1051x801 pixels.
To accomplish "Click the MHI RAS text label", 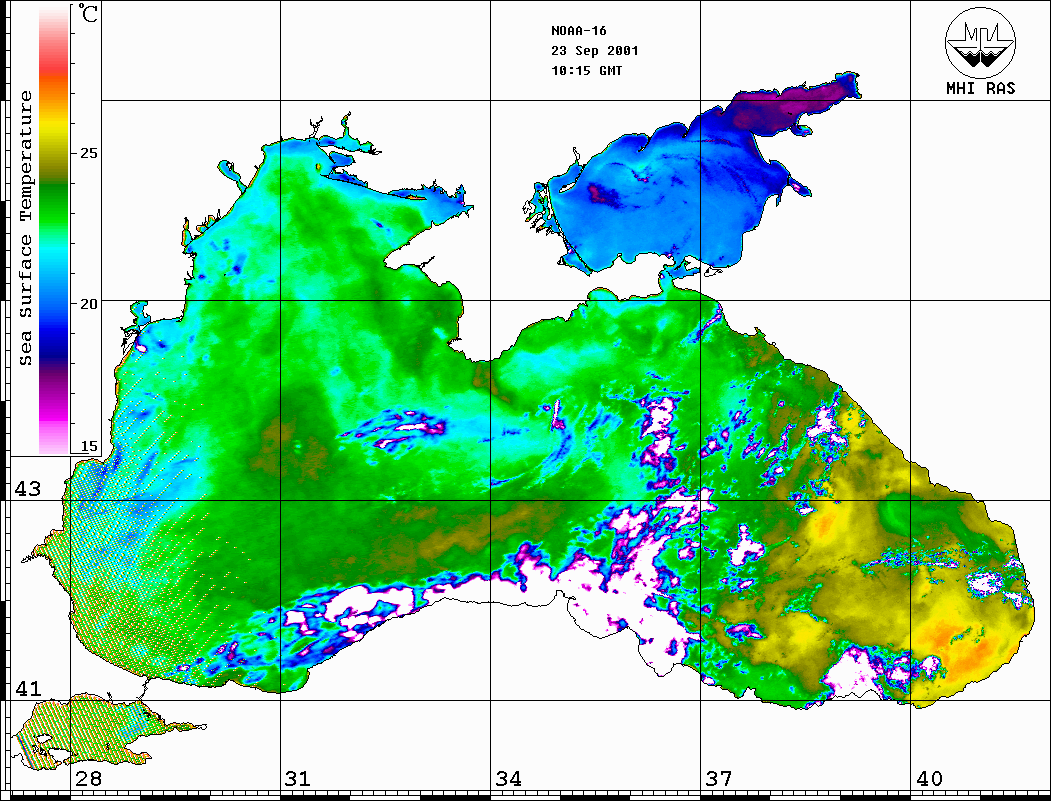I will pyautogui.click(x=980, y=88).
